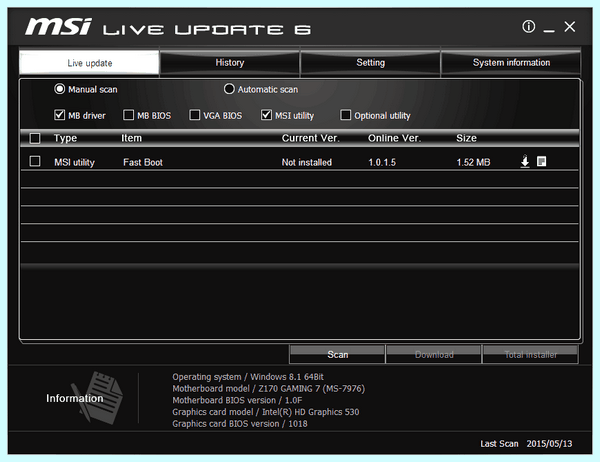Tick the Fast Boot row checkbox
Viewport: 600px width, 462px height.
[35, 161]
